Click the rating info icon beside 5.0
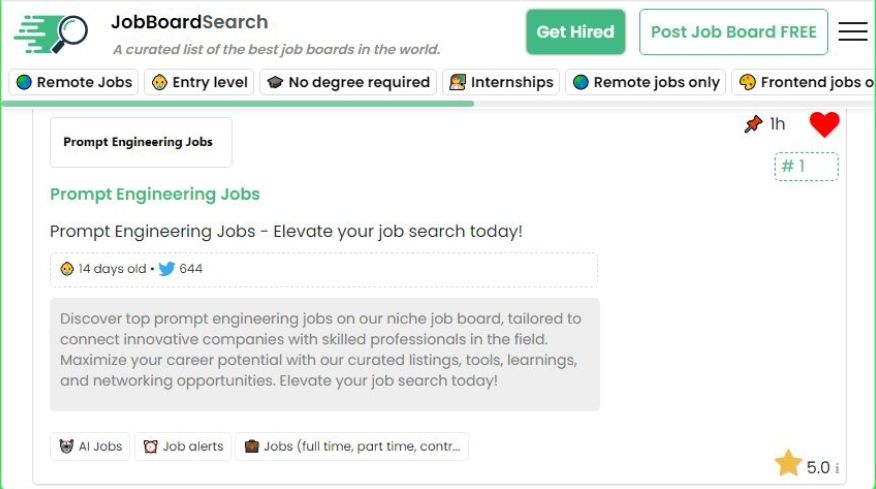This screenshot has height=489, width=876. 836,468
